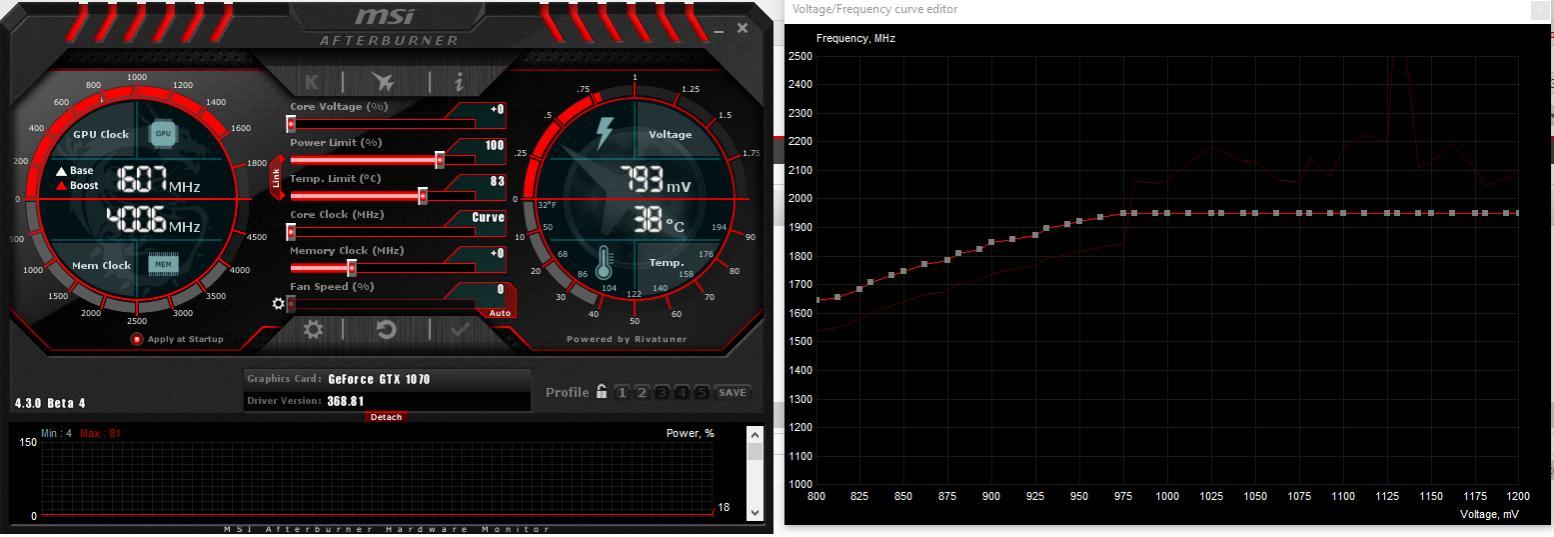Click the Frequency, MHz axis label
Screen dimensions: 1554x537
tap(855, 38)
